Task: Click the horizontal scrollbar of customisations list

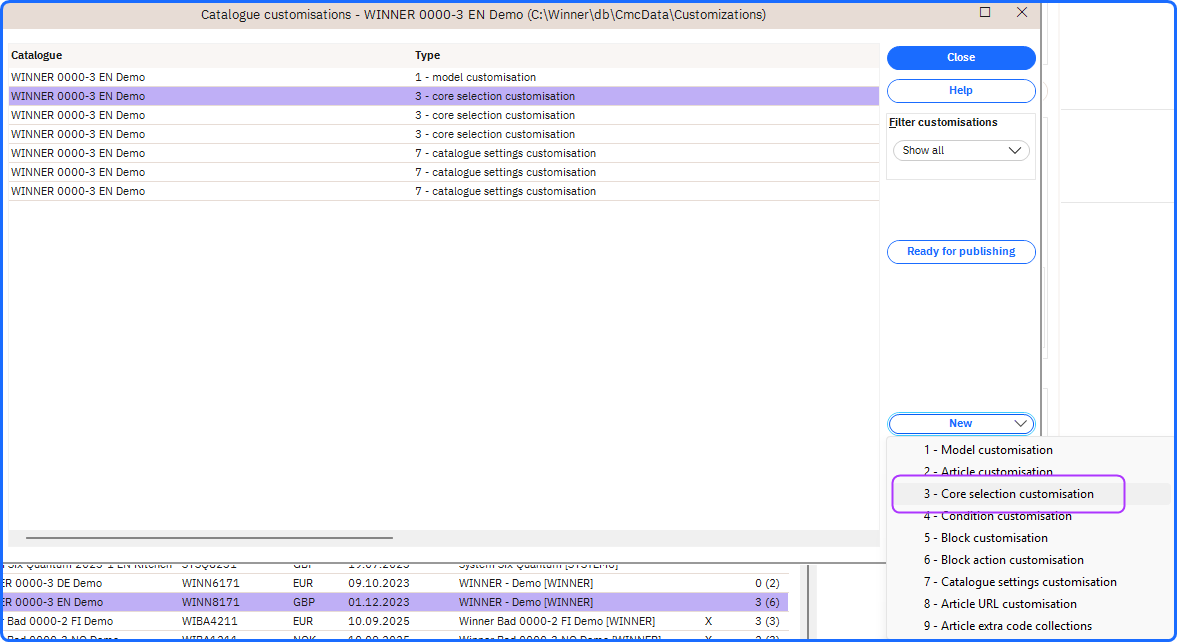Action: [209, 538]
